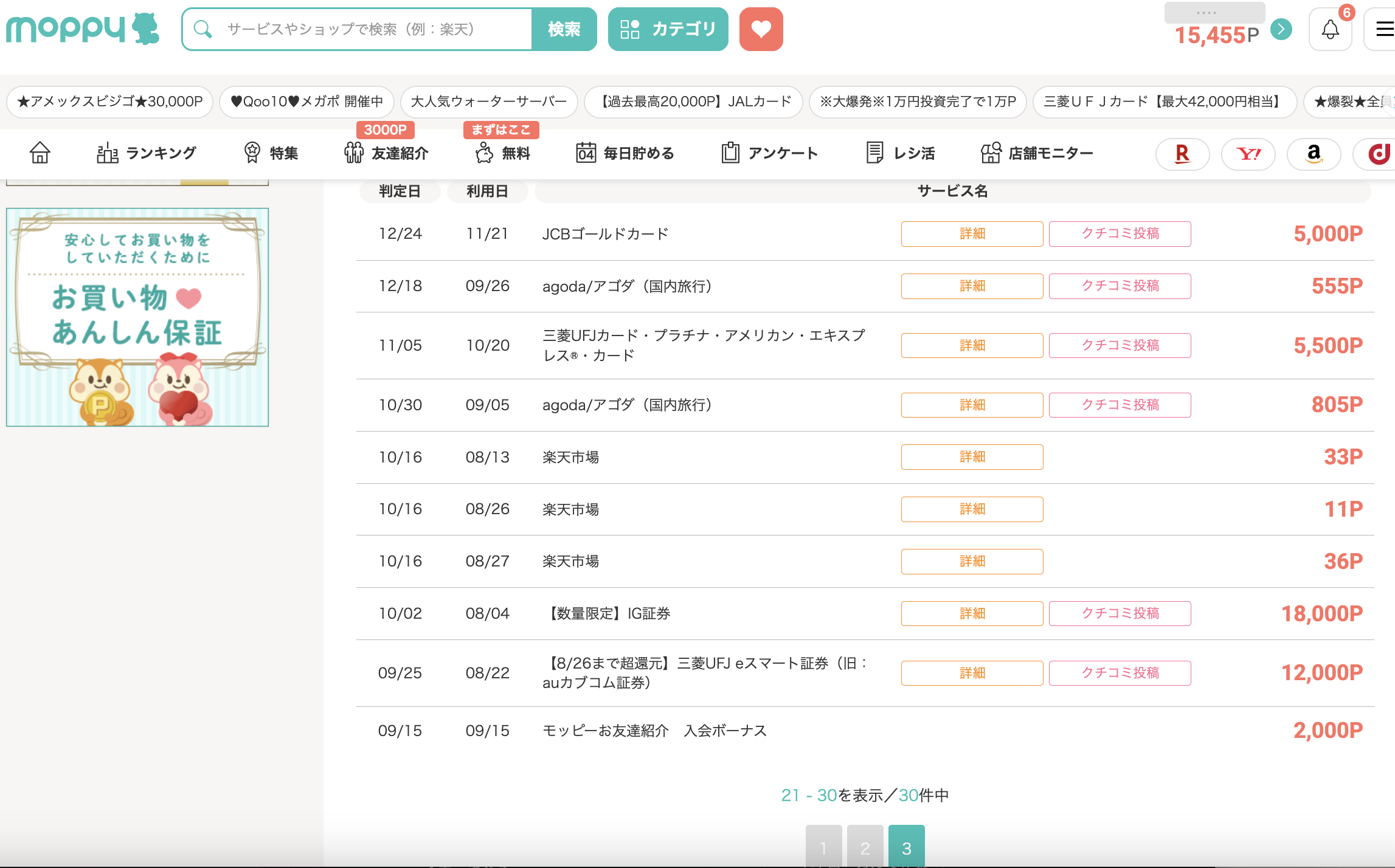Screen dimensions: 1395x868
Task: Open 店舗モニター menu item
Action: (1037, 153)
